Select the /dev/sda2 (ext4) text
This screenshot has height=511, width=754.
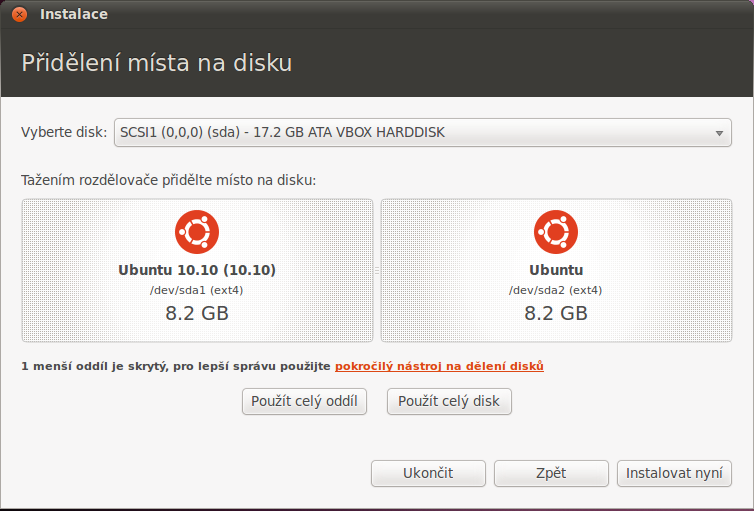pos(556,290)
